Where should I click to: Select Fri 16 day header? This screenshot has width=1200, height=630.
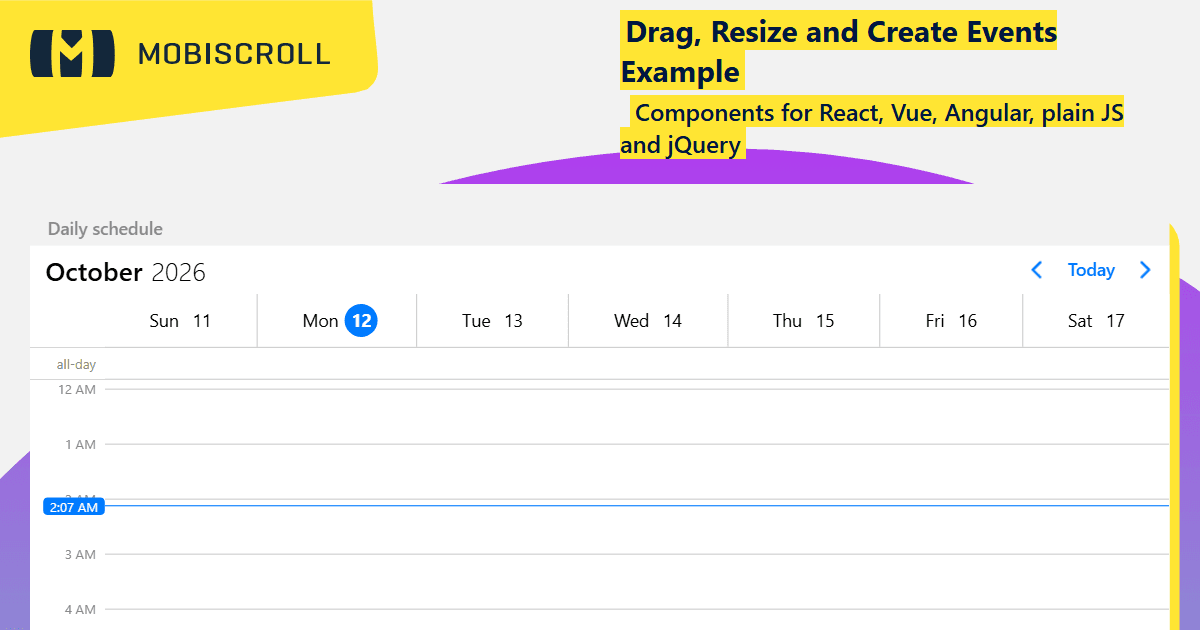click(x=951, y=321)
